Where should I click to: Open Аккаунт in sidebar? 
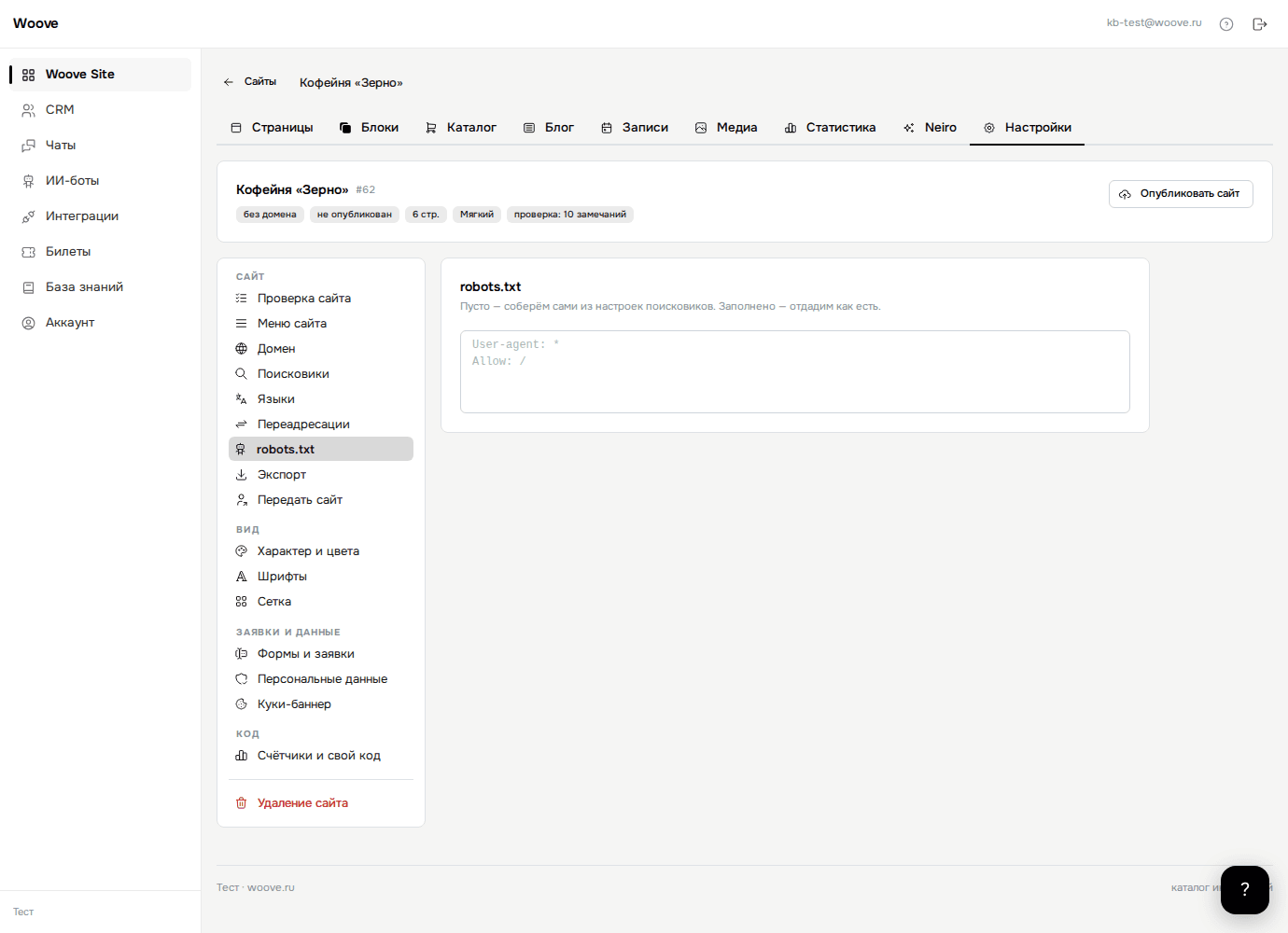pyautogui.click(x=100, y=323)
